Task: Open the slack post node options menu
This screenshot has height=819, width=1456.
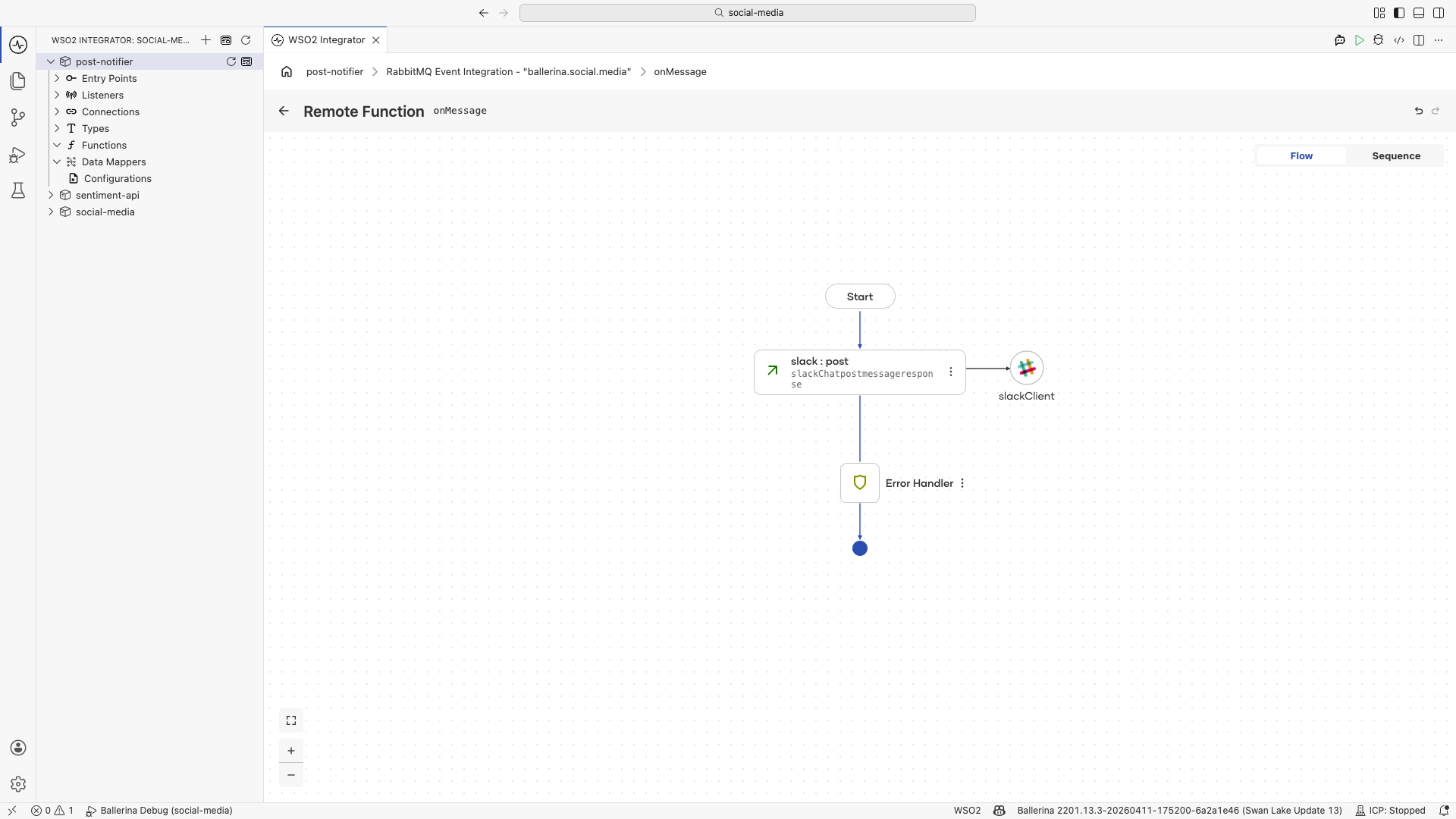Action: pos(951,372)
